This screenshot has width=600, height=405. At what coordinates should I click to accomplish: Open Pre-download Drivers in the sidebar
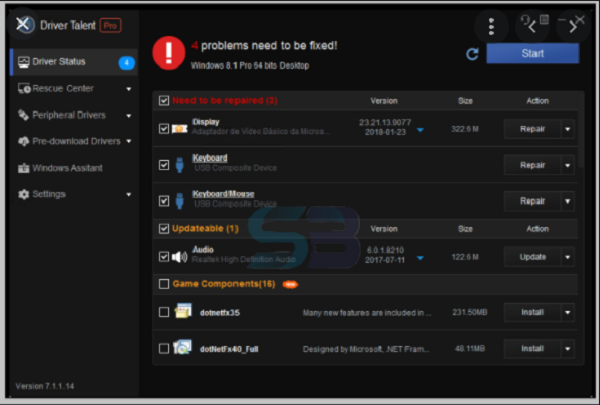[74, 141]
